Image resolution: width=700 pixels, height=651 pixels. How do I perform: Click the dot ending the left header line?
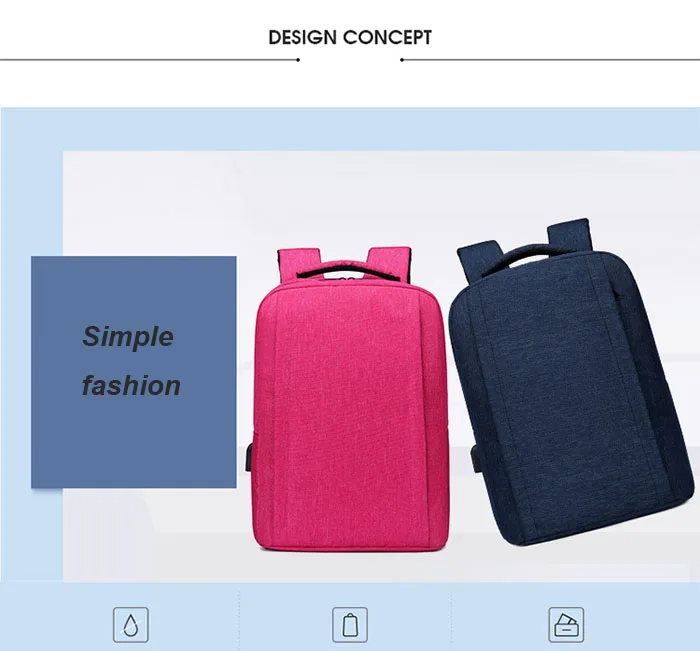298,59
